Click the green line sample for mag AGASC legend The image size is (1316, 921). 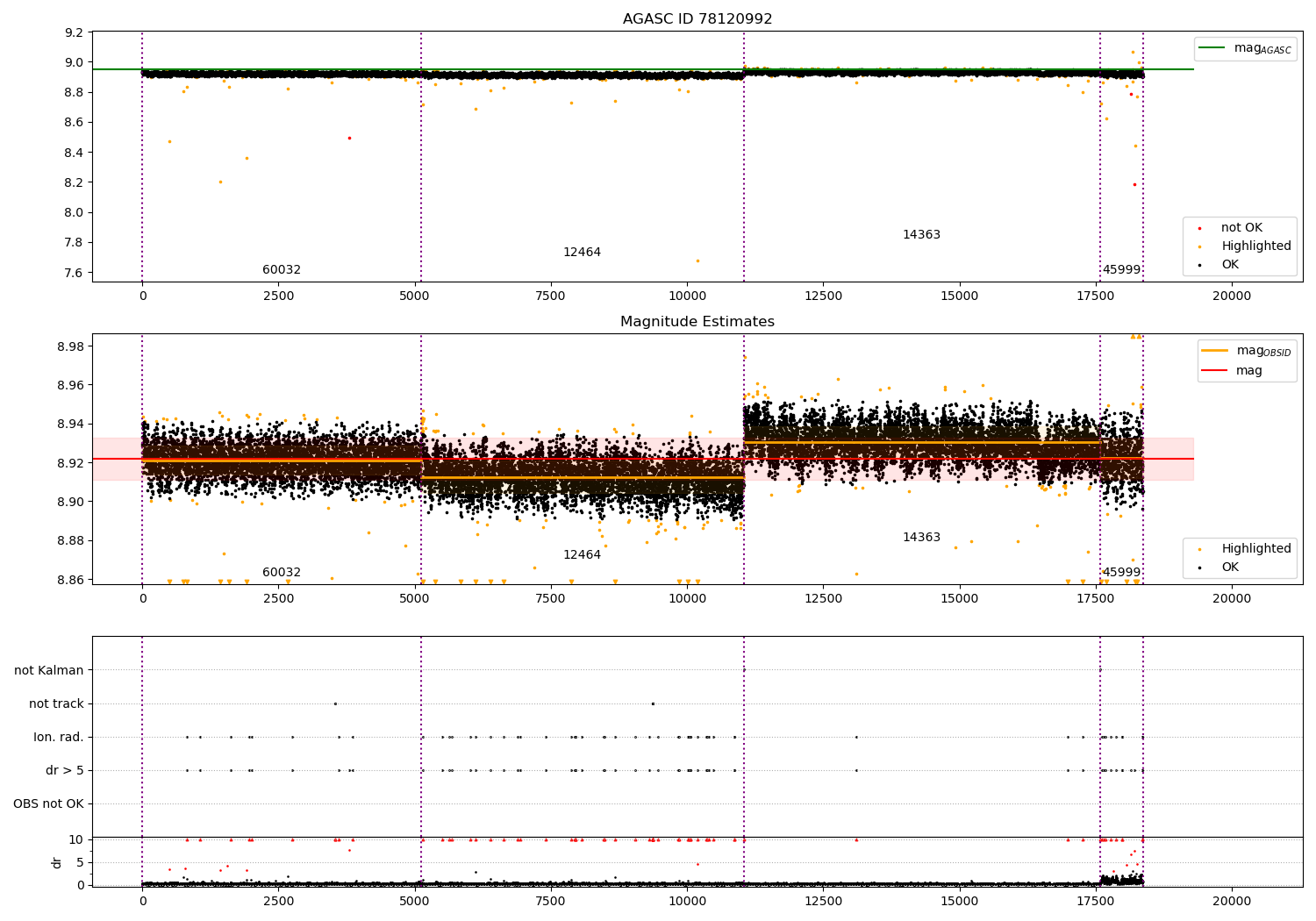click(1212, 48)
